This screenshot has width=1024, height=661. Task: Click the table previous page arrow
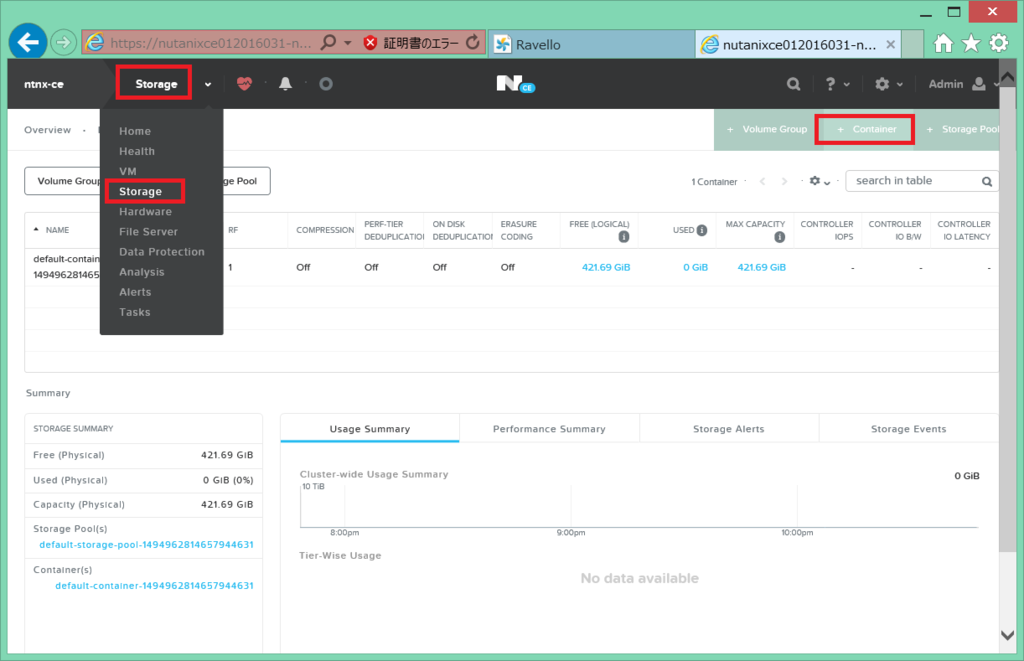pyautogui.click(x=762, y=182)
